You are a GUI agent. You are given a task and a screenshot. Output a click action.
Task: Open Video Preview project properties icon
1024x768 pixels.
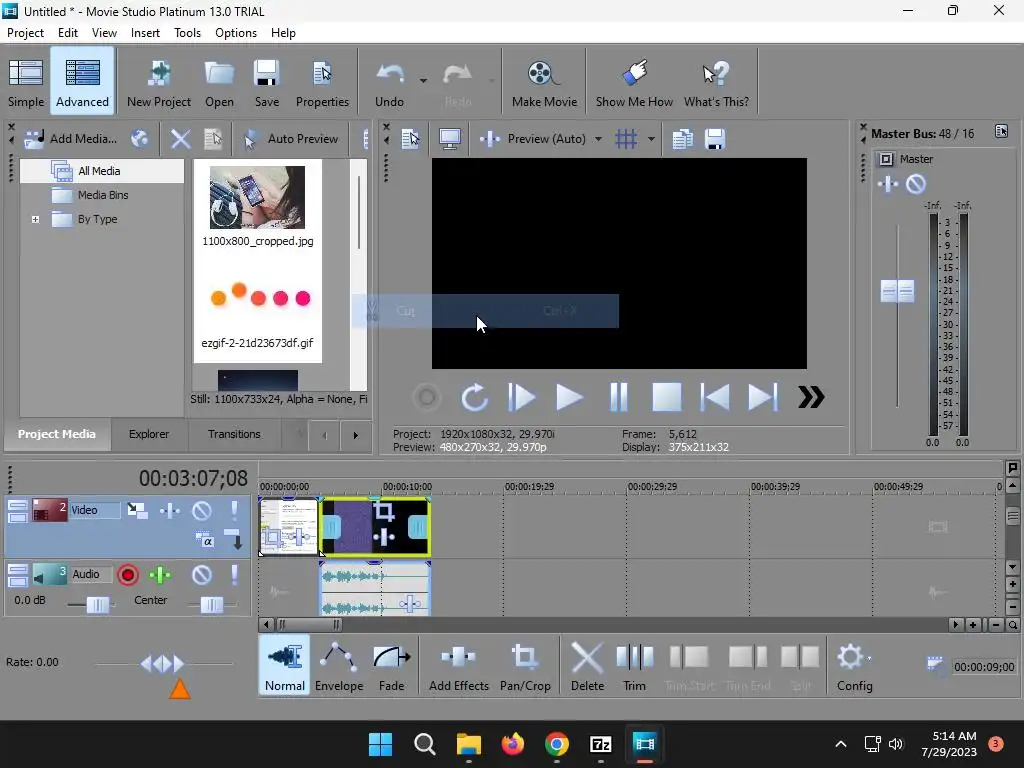(x=410, y=138)
